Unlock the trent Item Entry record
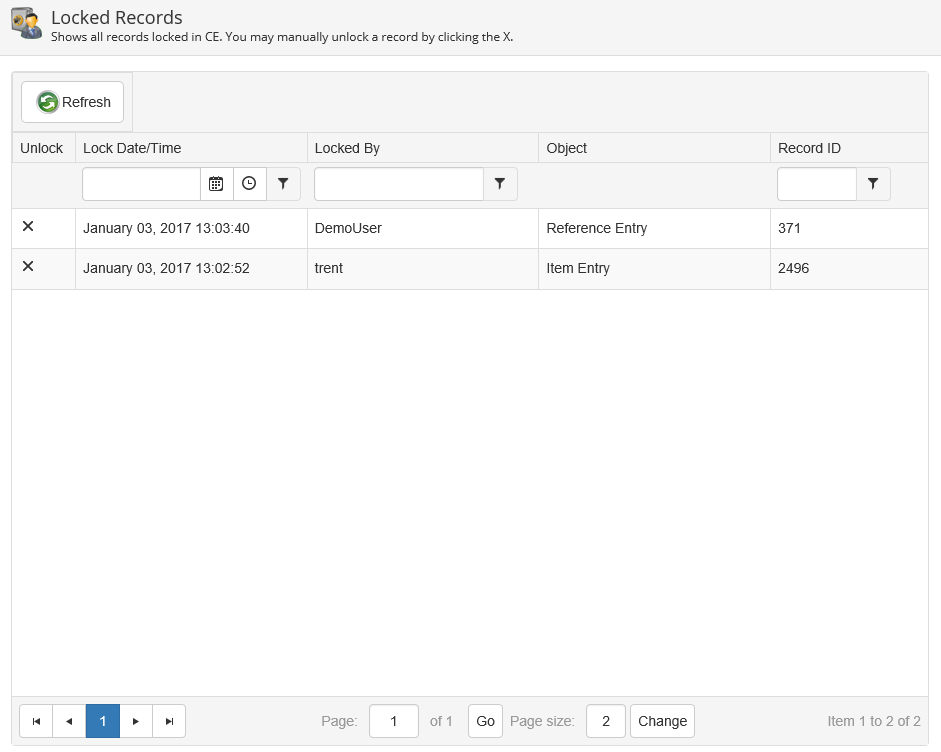This screenshot has width=941, height=752. (28, 266)
